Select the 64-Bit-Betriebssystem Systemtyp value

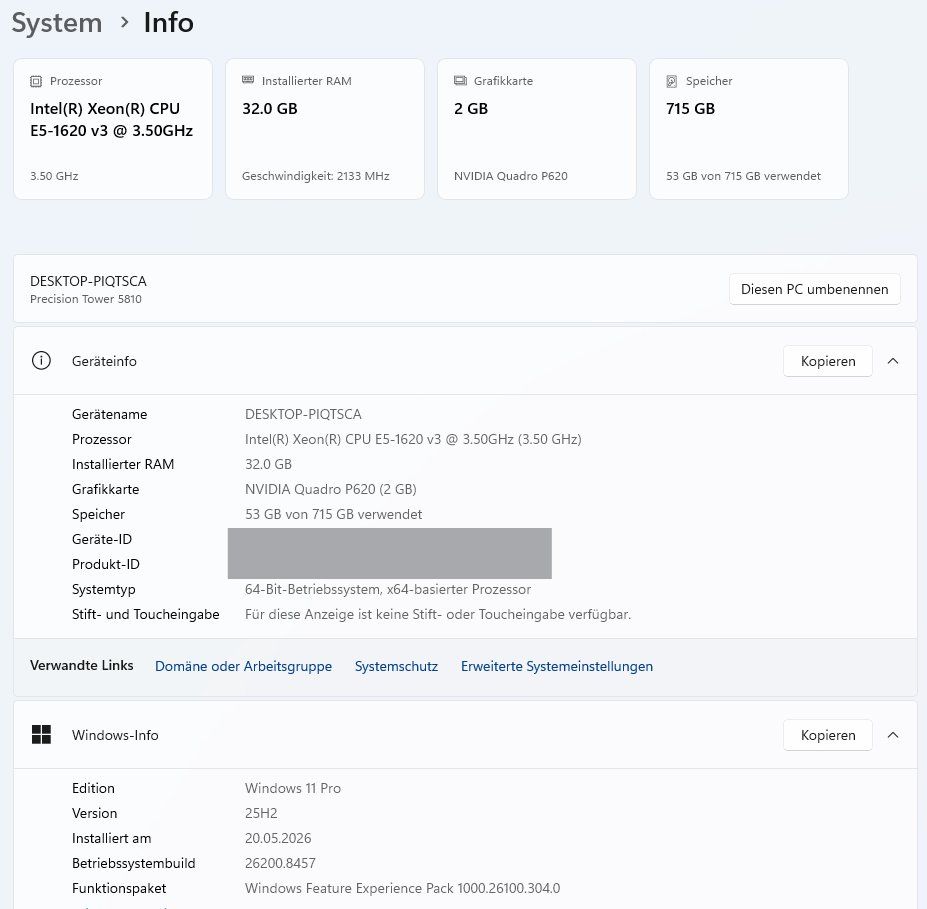[388, 589]
